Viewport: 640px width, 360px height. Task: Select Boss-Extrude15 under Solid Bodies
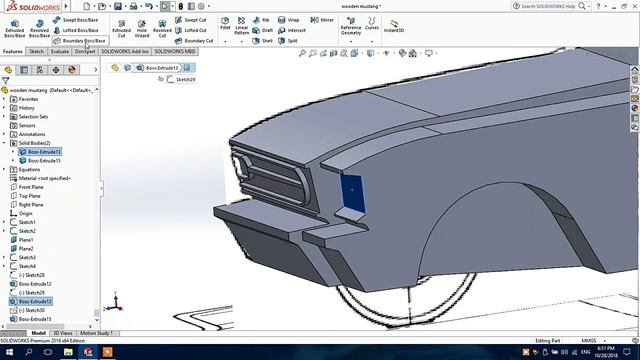coord(40,161)
